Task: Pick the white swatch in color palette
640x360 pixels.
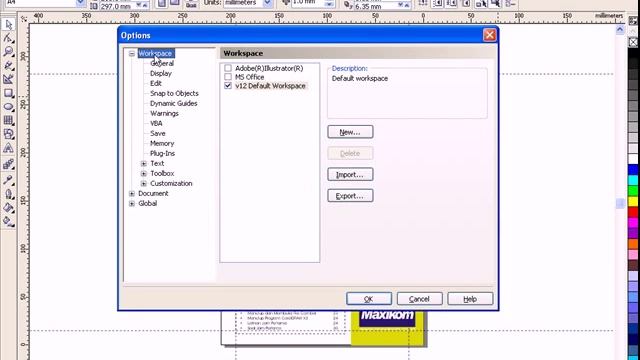Action: click(633, 158)
